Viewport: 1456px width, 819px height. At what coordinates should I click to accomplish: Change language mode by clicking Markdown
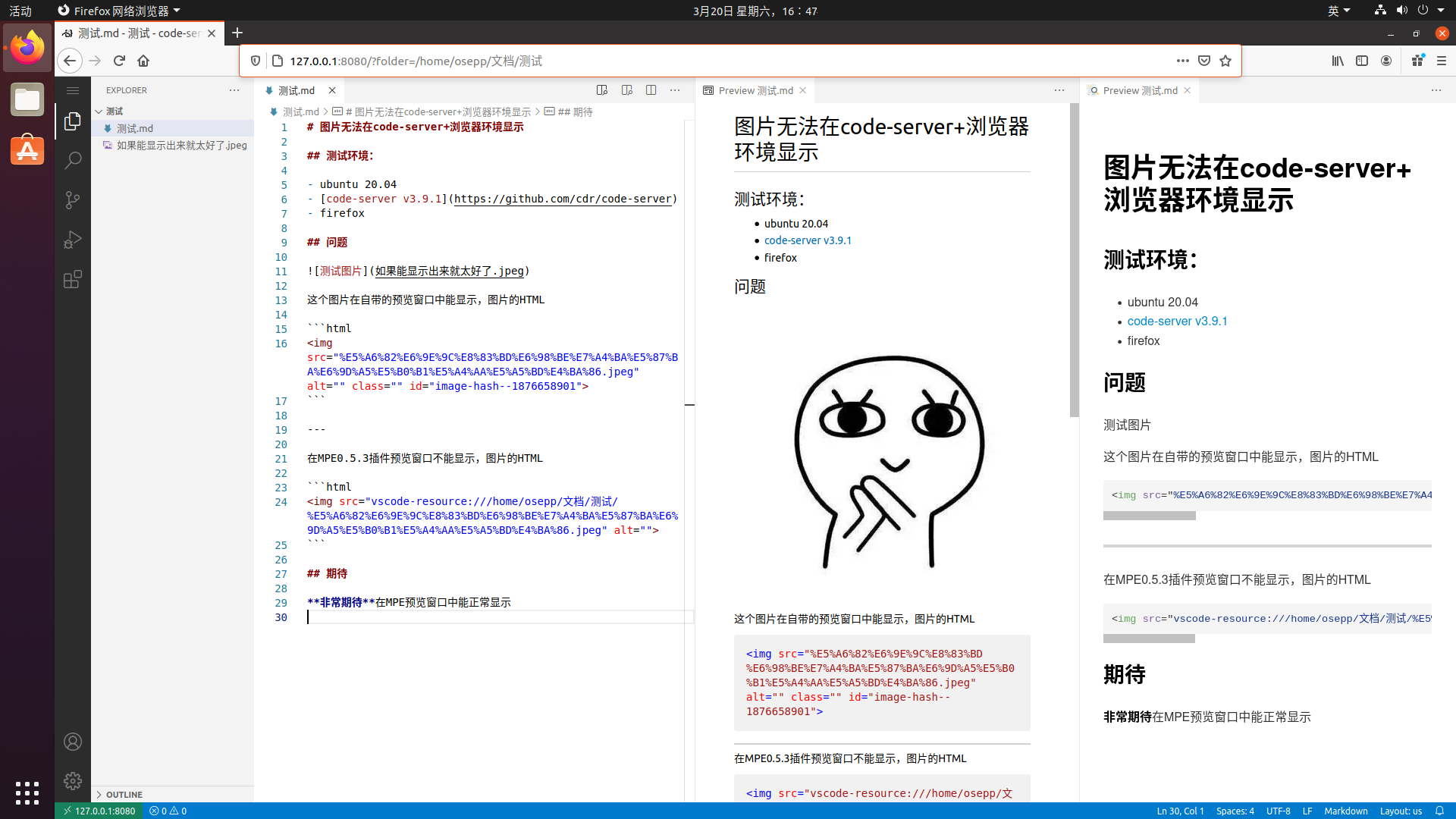[x=1346, y=811]
